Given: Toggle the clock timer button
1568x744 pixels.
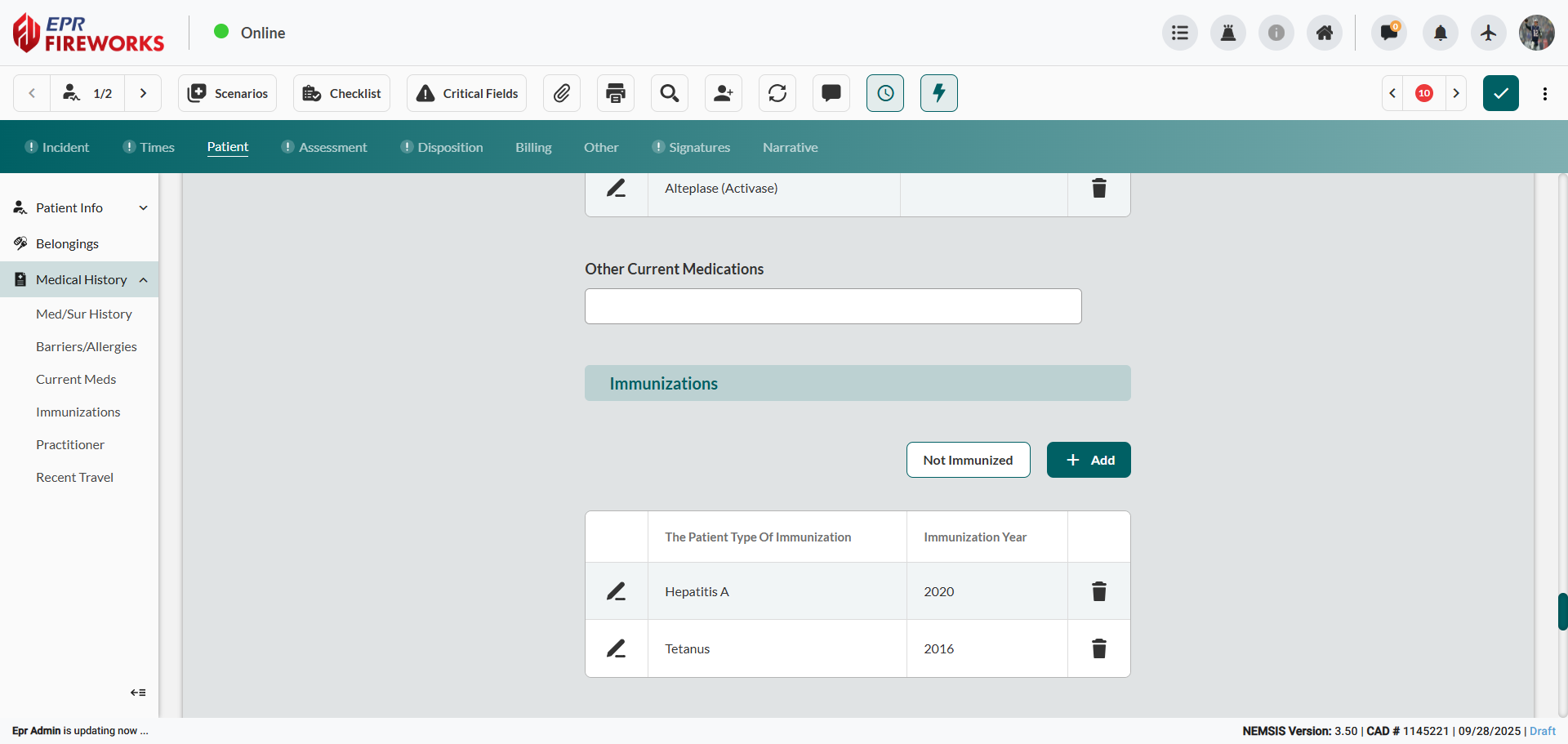Looking at the screenshot, I should click(885, 93).
